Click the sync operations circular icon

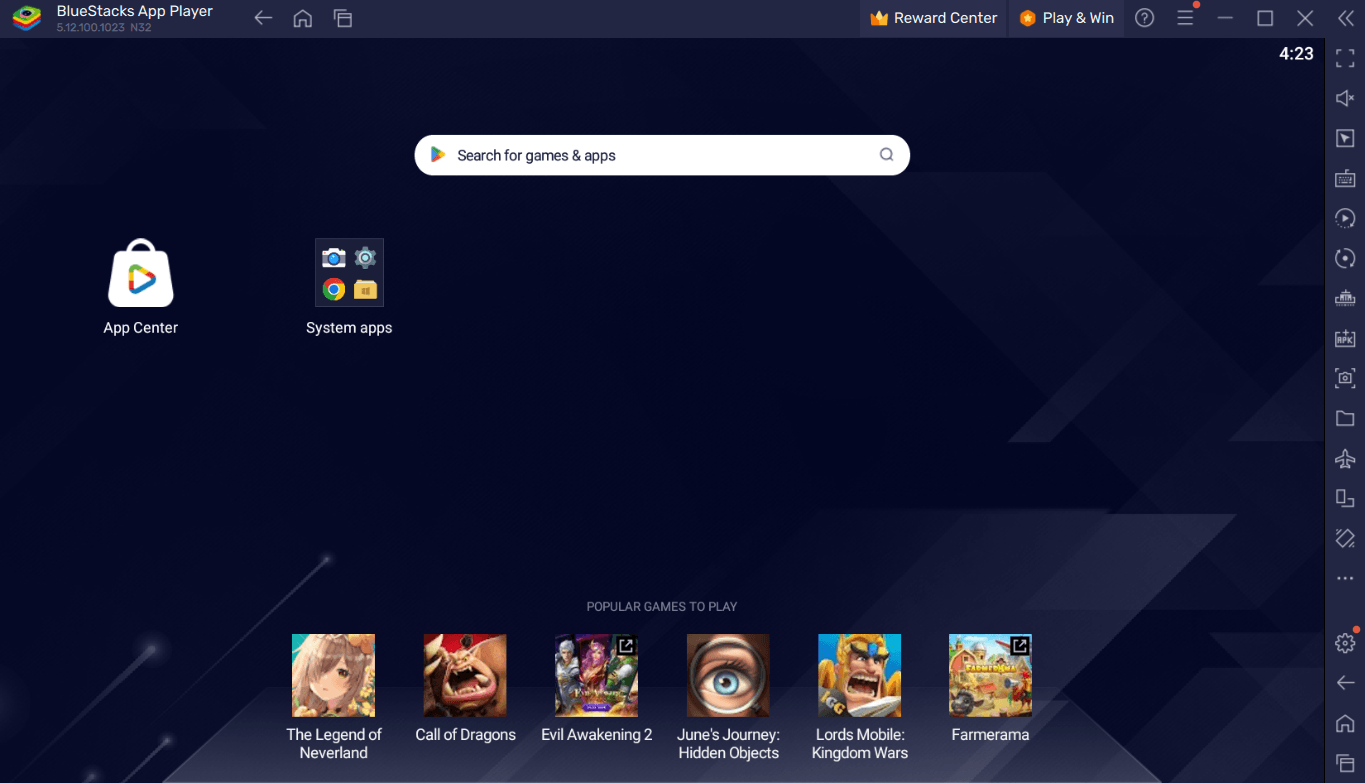[1345, 258]
